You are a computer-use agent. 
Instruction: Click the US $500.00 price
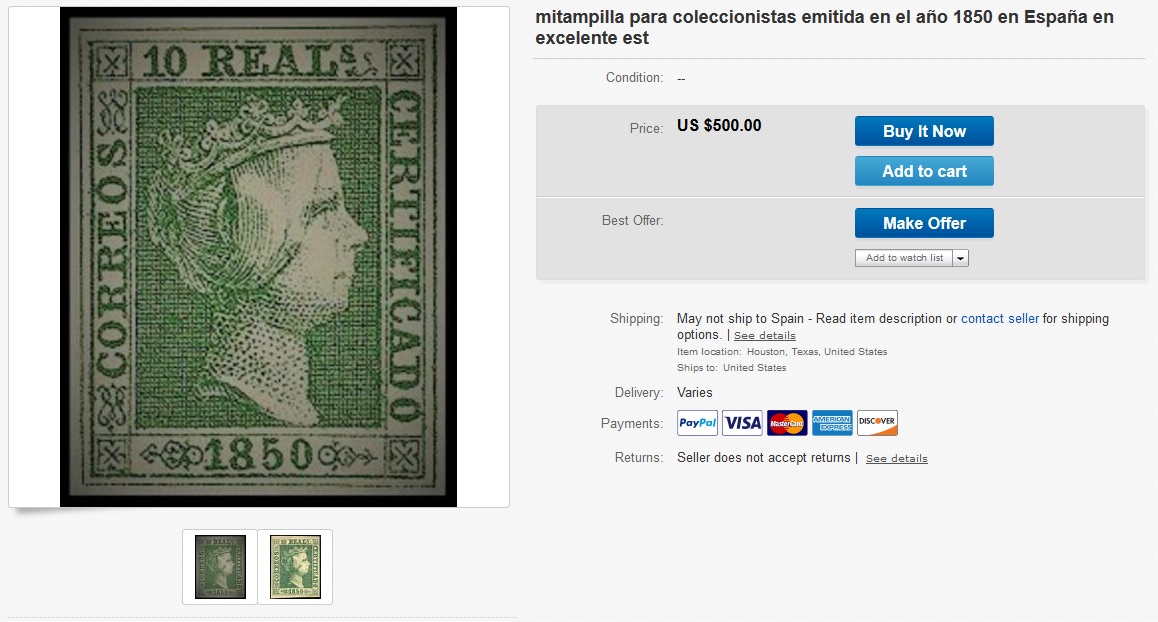[719, 126]
